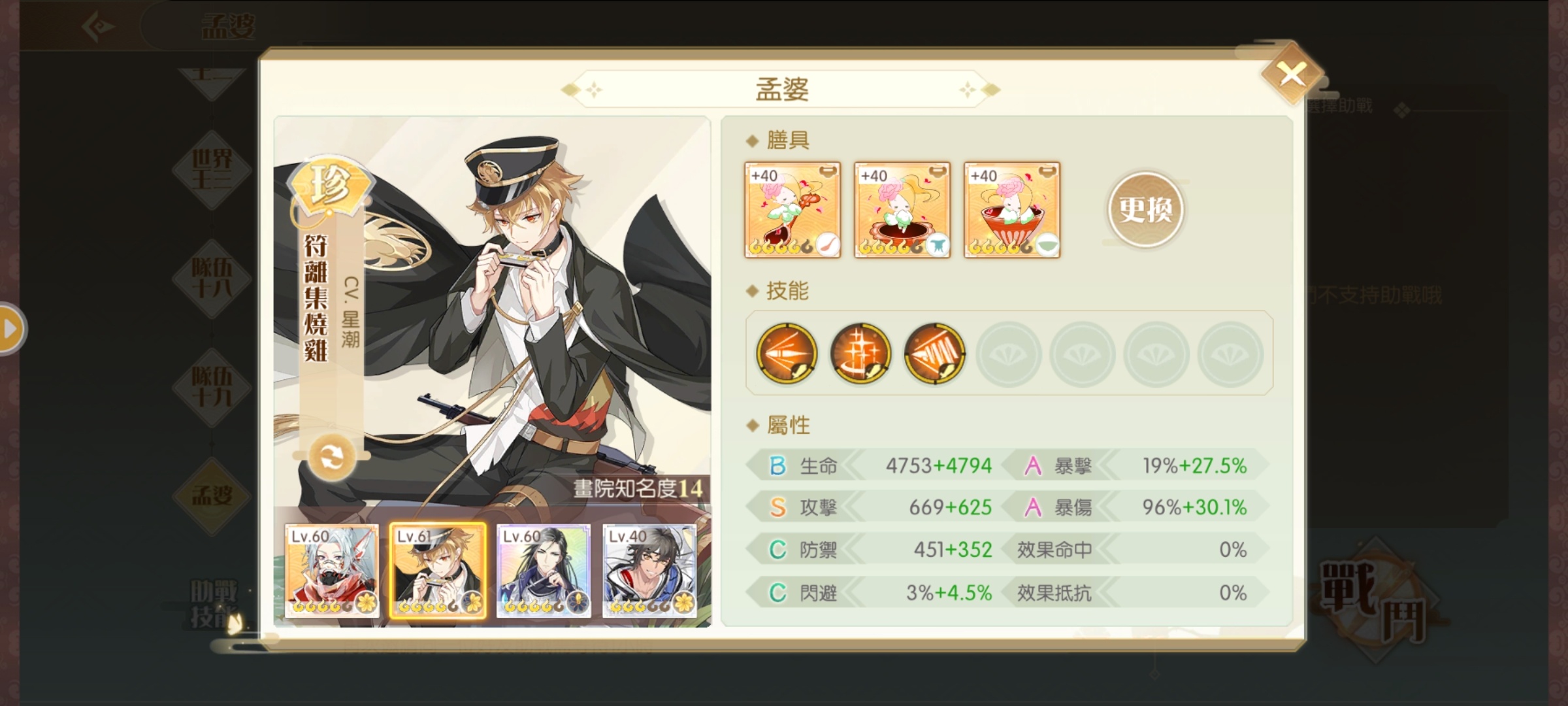The image size is (1568, 706).
Task: Select the second skill icon with sparkles
Action: coord(860,353)
